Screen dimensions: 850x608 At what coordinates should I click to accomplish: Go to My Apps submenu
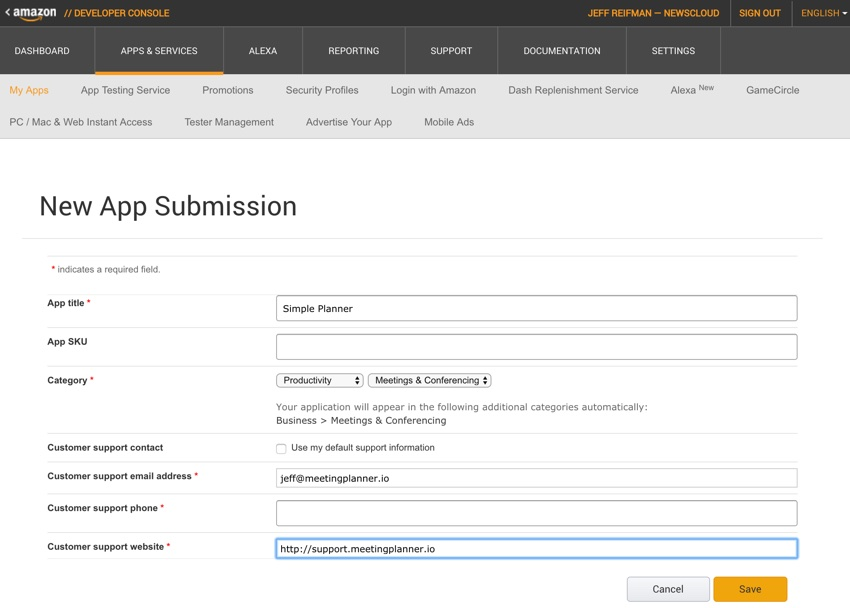(29, 90)
